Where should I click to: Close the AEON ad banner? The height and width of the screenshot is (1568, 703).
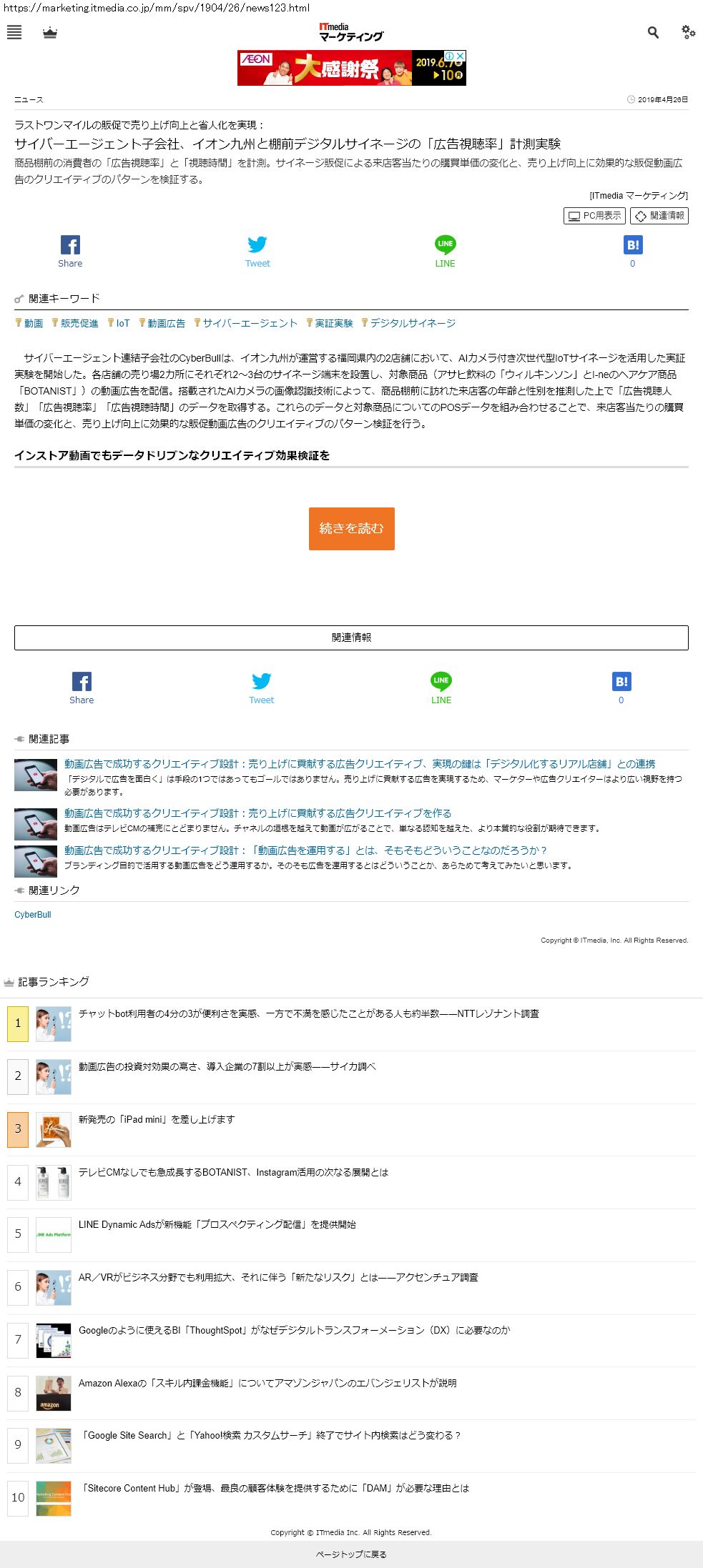(461, 55)
